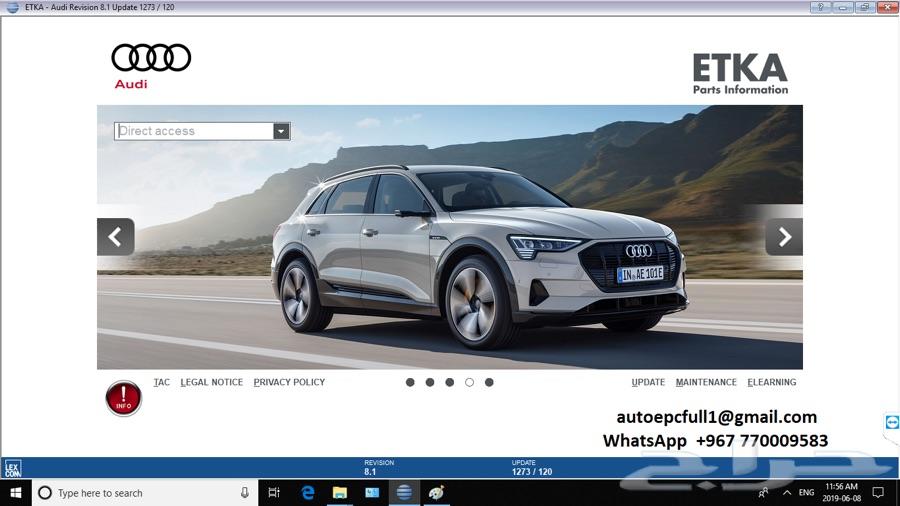Open the LEGAL NOTICE link

[212, 382]
